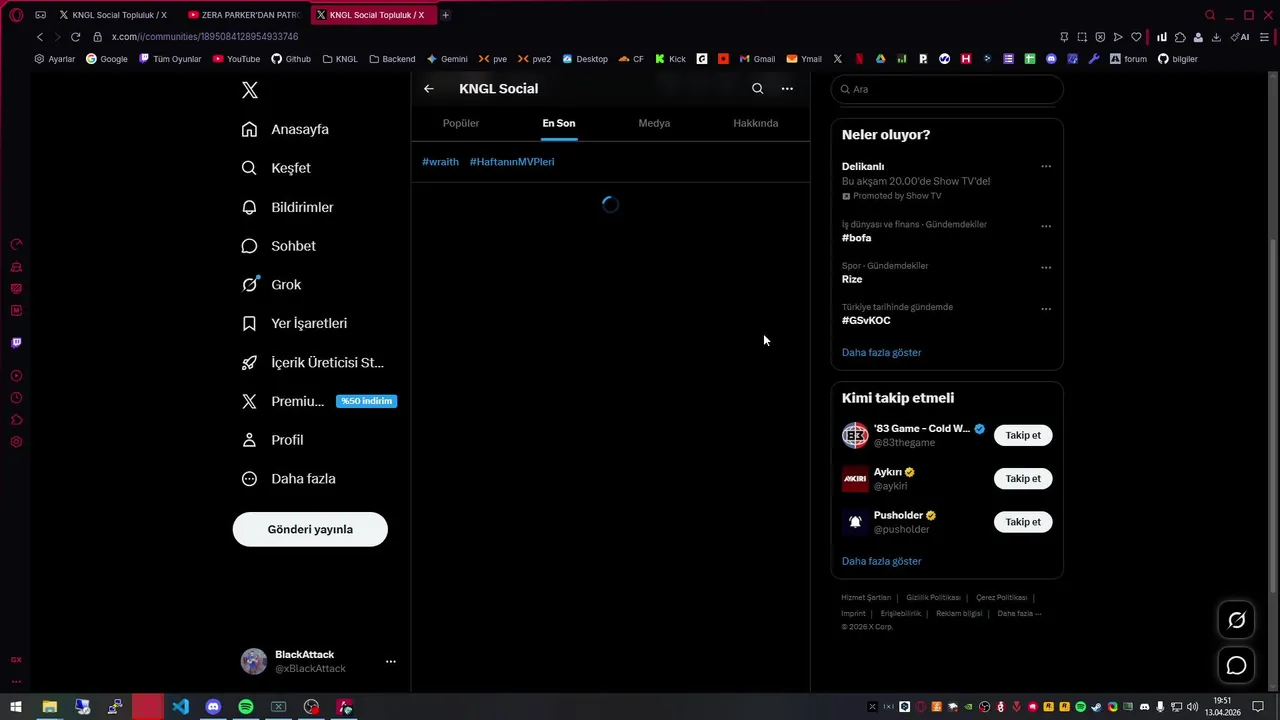Filter by #wraith hashtag
This screenshot has width=1280, height=720.
(x=440, y=162)
